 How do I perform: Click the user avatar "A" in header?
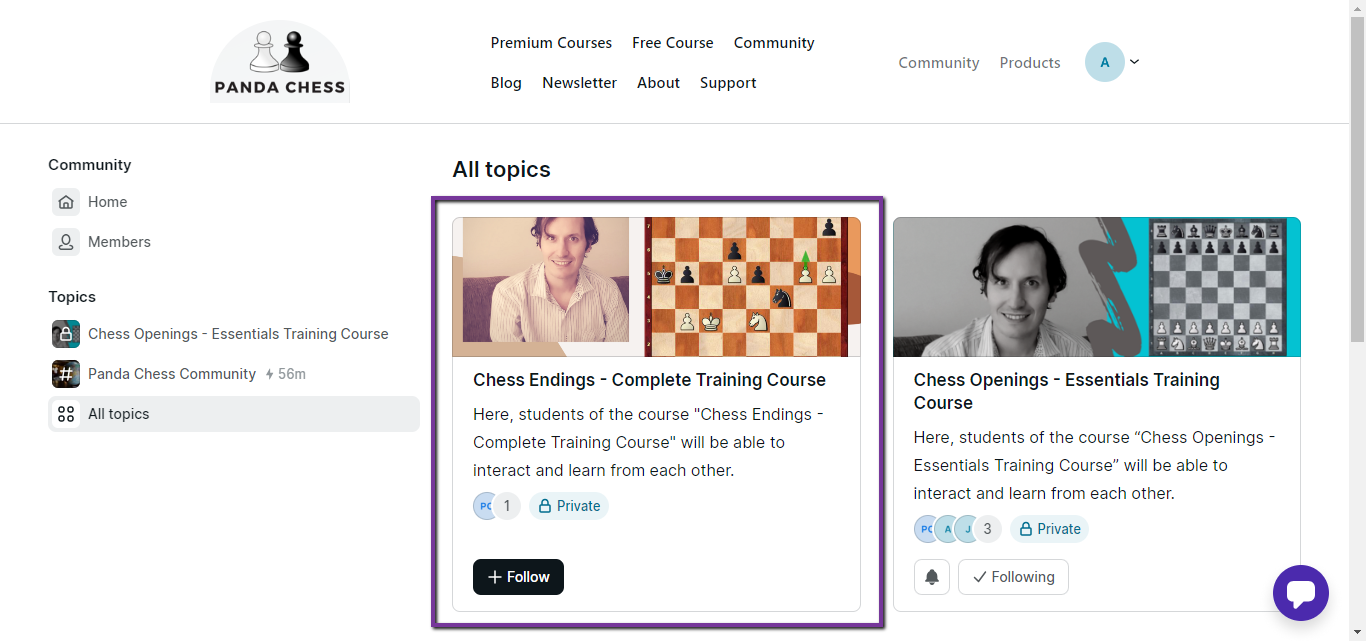pos(1104,62)
